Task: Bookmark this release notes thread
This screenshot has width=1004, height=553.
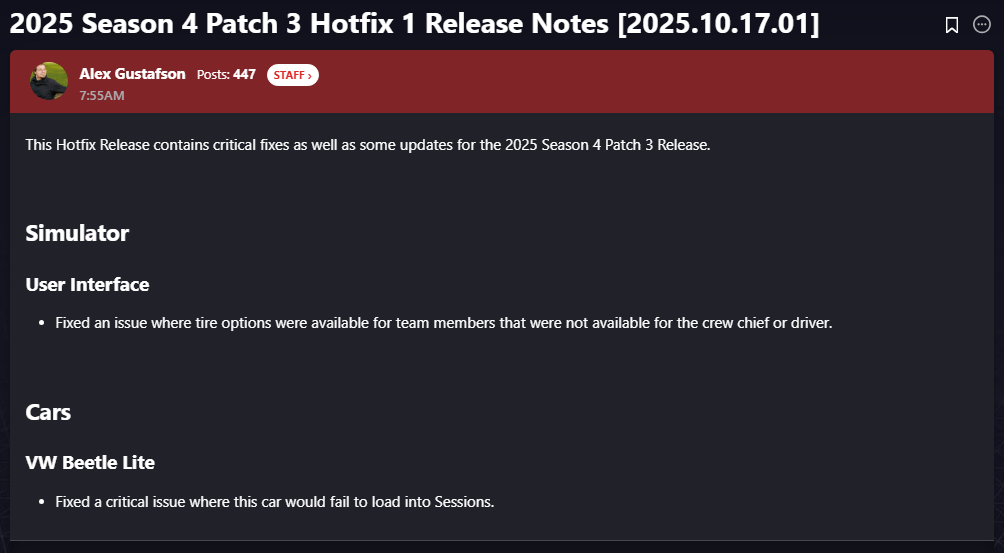Action: pyautogui.click(x=952, y=25)
